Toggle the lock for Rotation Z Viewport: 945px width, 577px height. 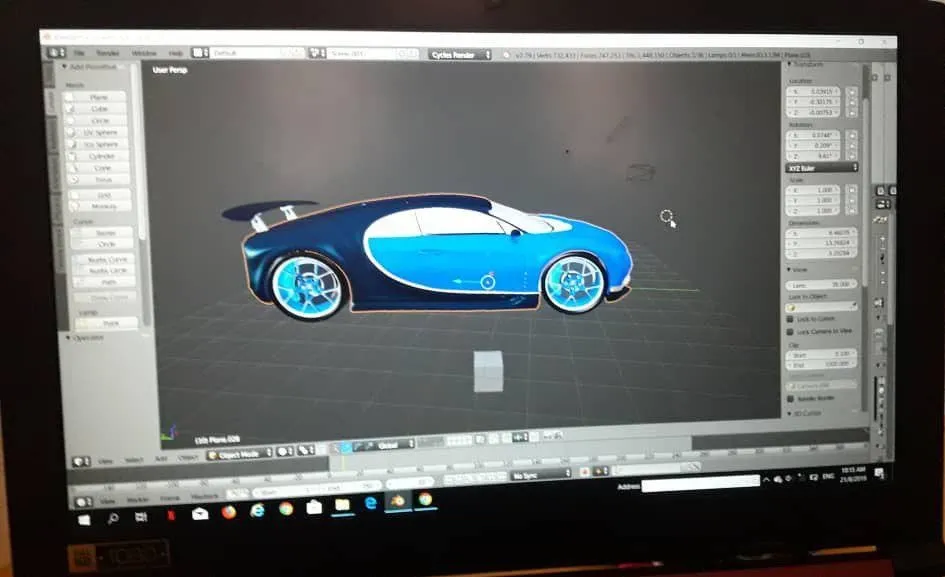point(852,157)
